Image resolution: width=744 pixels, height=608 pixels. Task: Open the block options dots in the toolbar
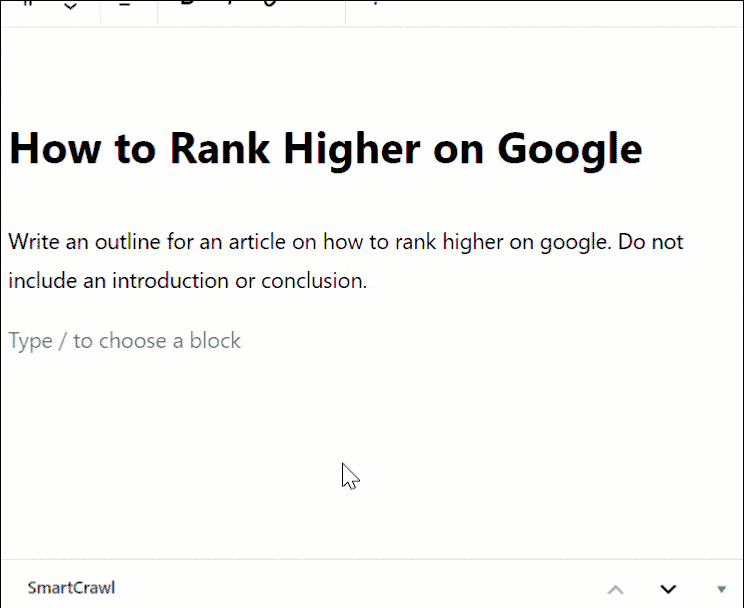(x=375, y=3)
